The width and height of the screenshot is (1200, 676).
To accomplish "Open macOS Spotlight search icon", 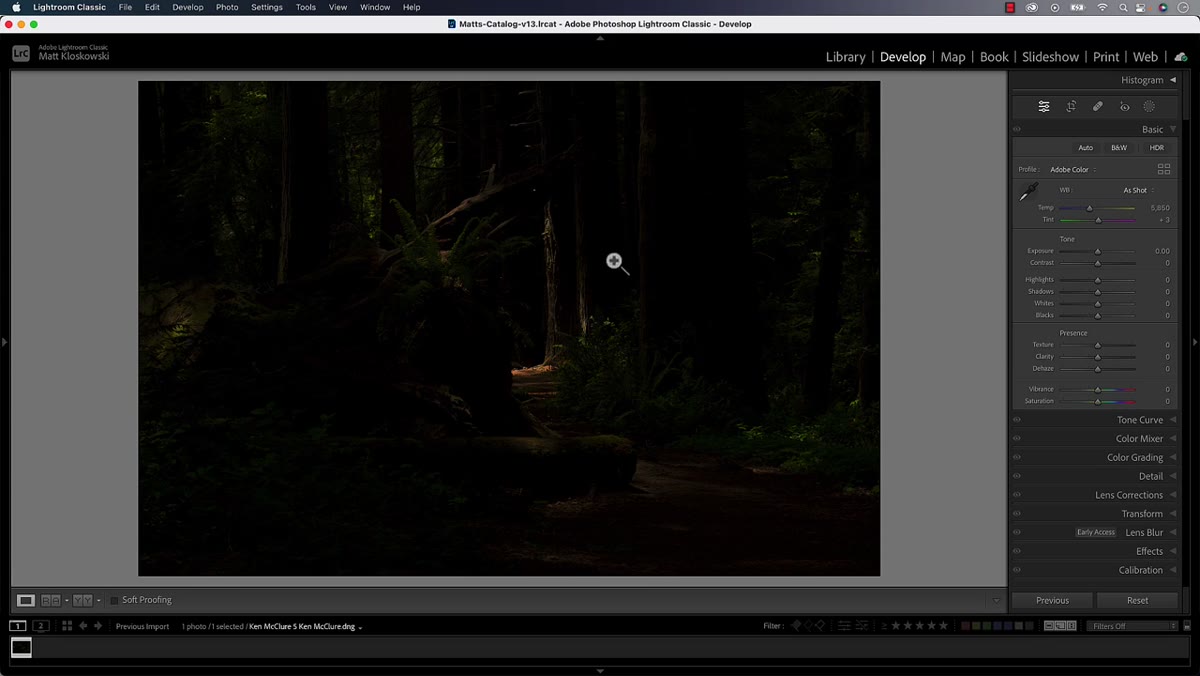I will pyautogui.click(x=1123, y=7).
